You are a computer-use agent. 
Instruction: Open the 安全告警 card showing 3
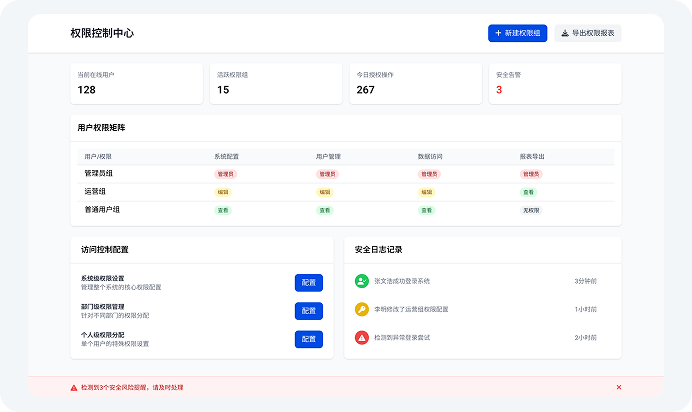point(555,84)
